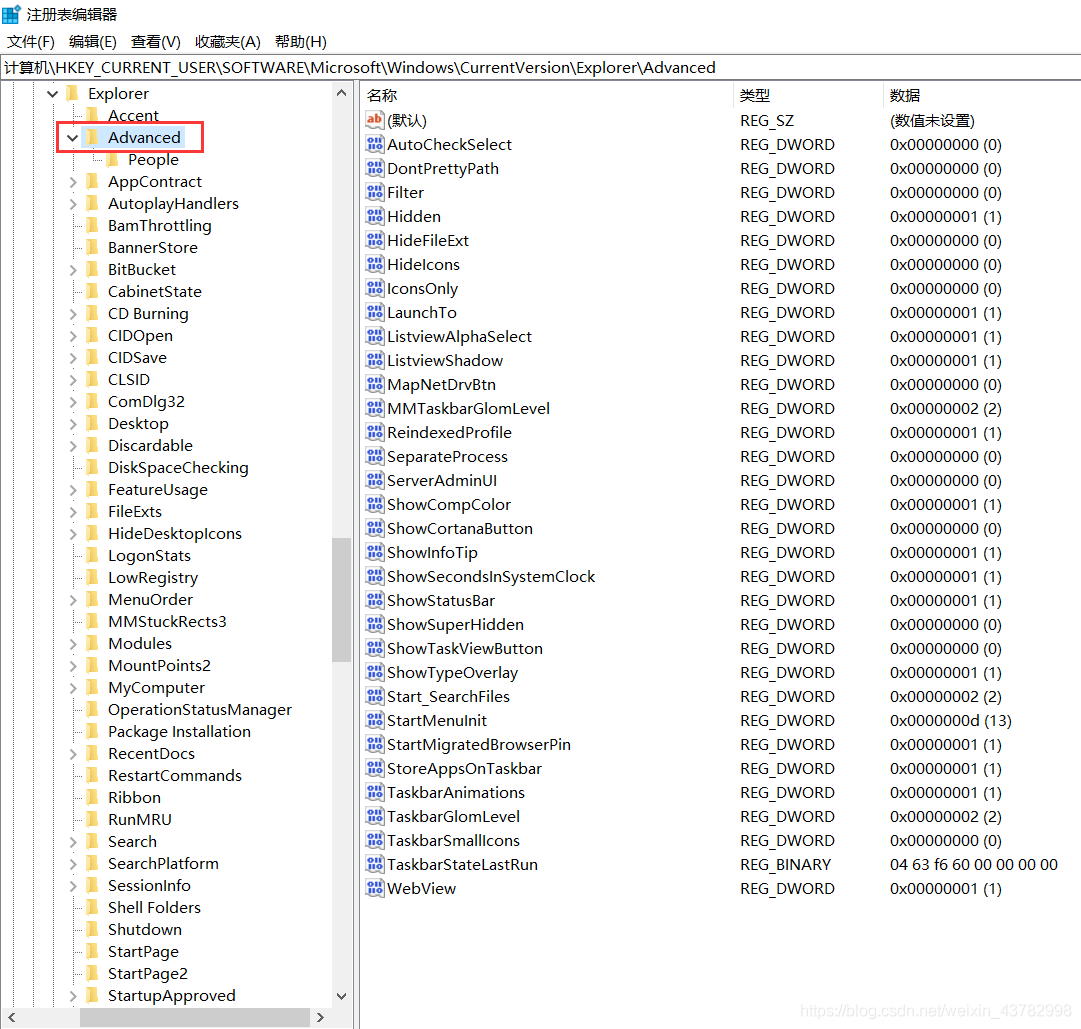Image resolution: width=1081 pixels, height=1029 pixels.
Task: Expand the AppContract tree node
Action: [73, 182]
